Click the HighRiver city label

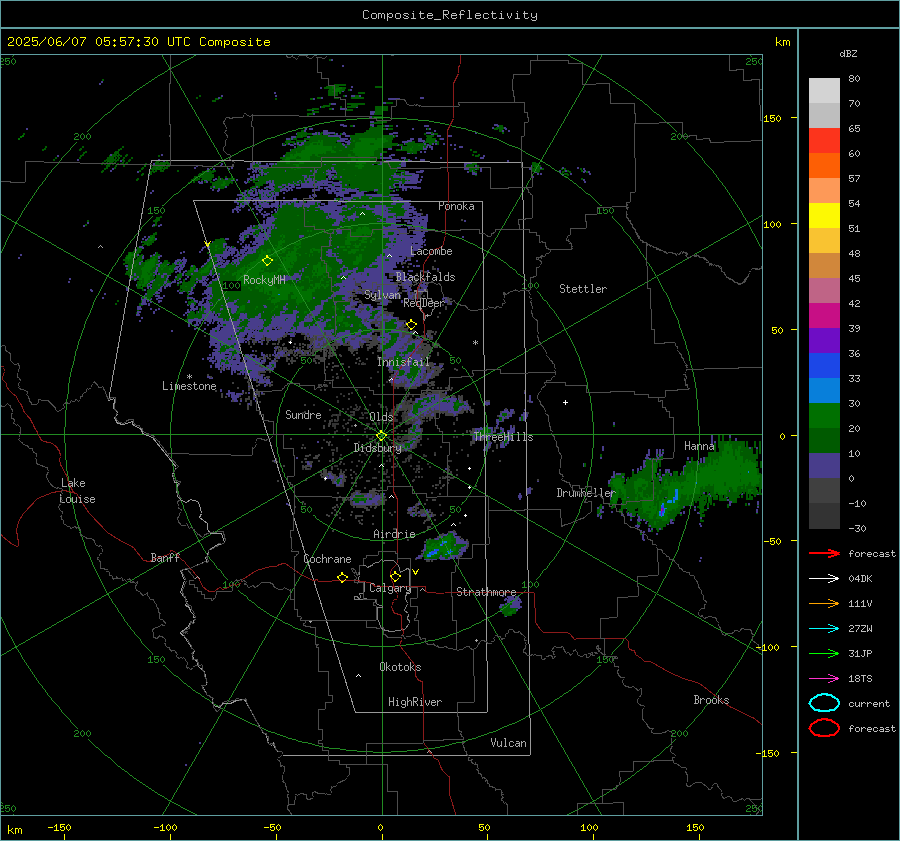[x=414, y=702]
